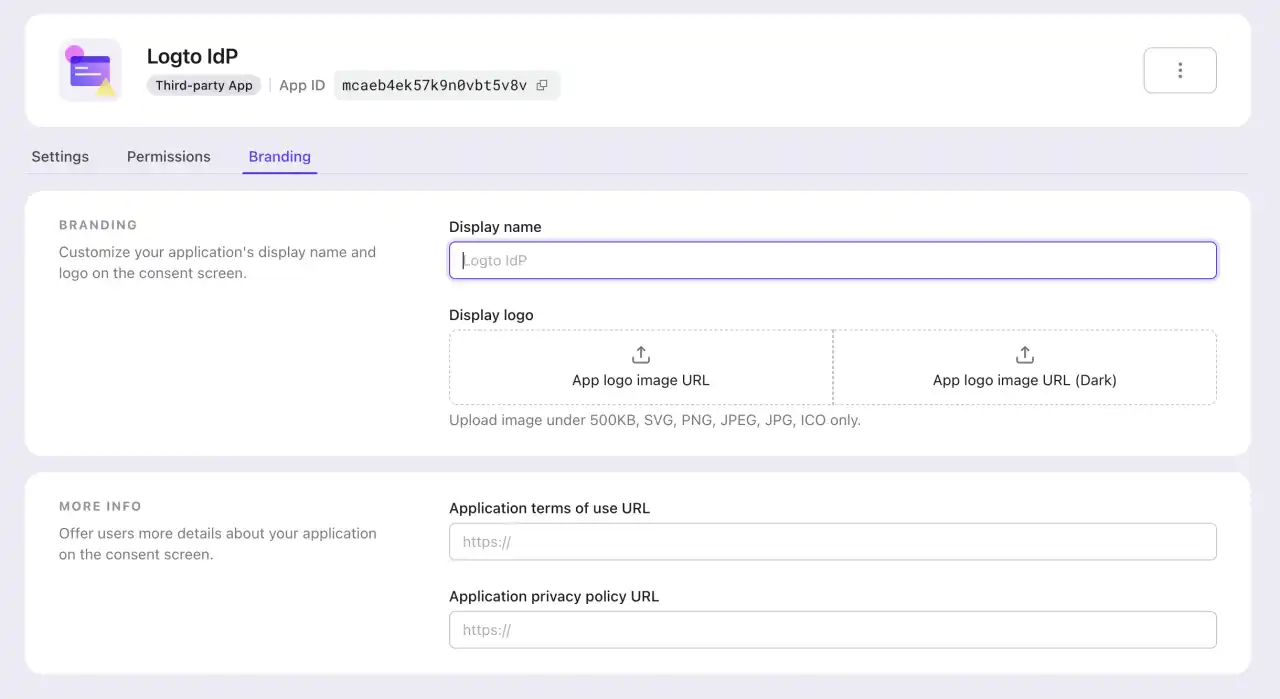This screenshot has height=699, width=1280.
Task: Click the Logto IdP application title
Action: pos(192,56)
